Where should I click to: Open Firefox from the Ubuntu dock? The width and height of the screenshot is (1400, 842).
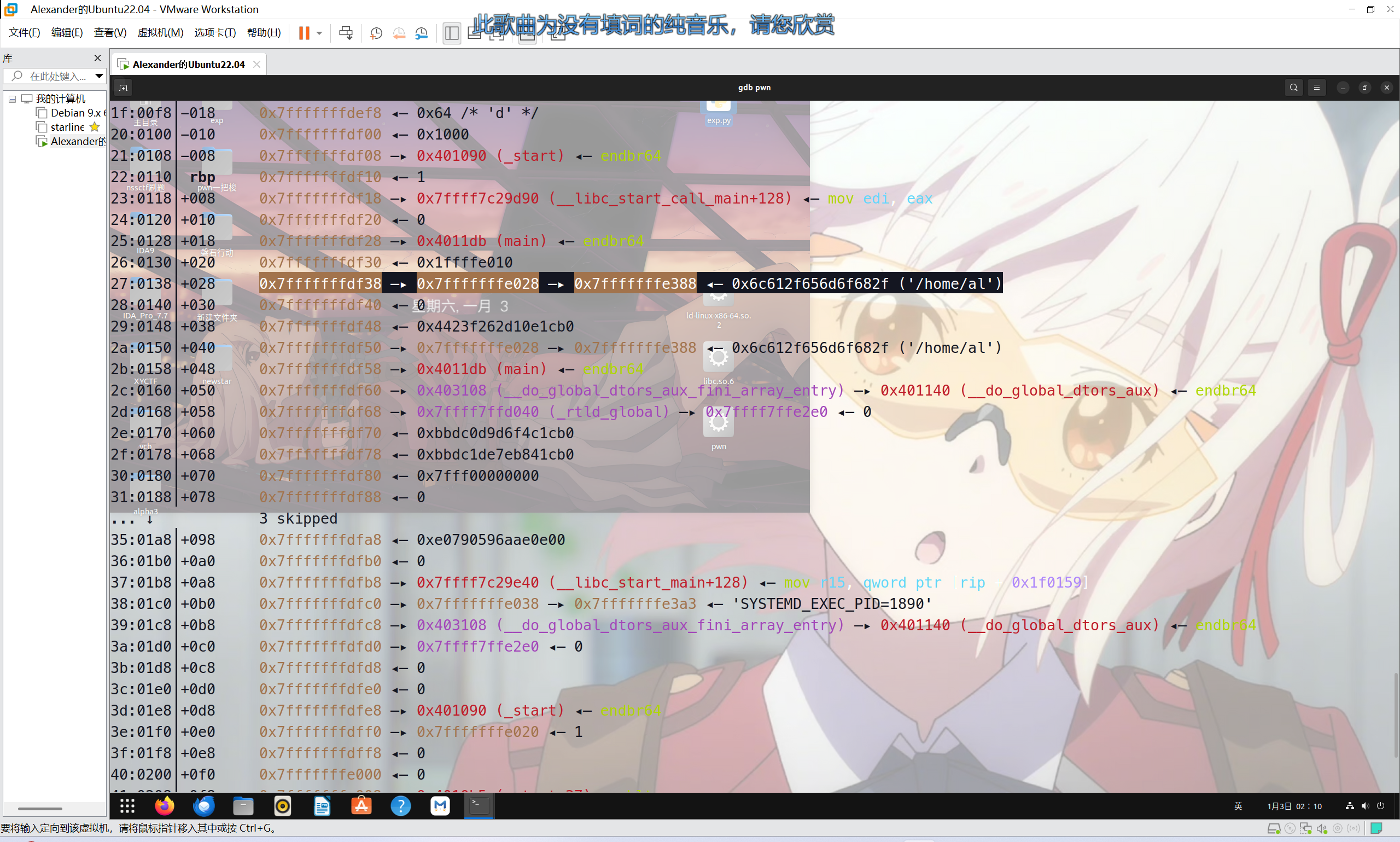click(165, 806)
